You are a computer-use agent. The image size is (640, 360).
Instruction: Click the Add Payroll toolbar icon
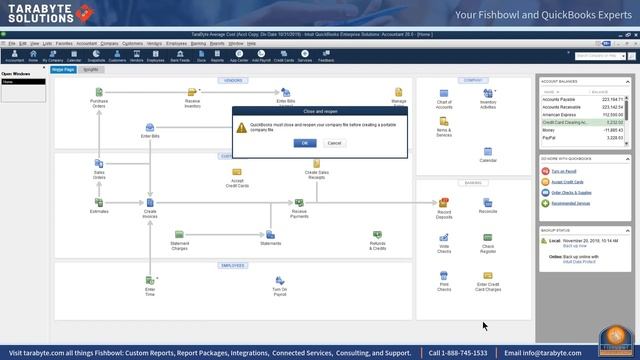pyautogui.click(x=261, y=56)
